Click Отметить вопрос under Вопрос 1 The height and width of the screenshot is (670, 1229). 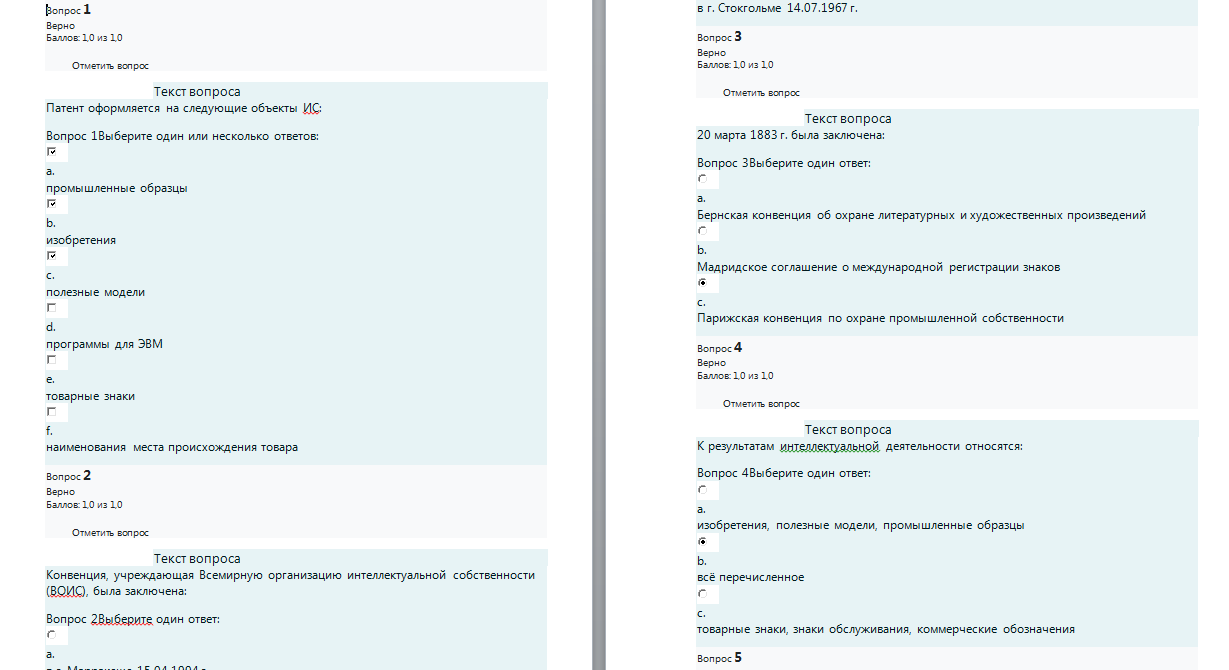point(110,65)
